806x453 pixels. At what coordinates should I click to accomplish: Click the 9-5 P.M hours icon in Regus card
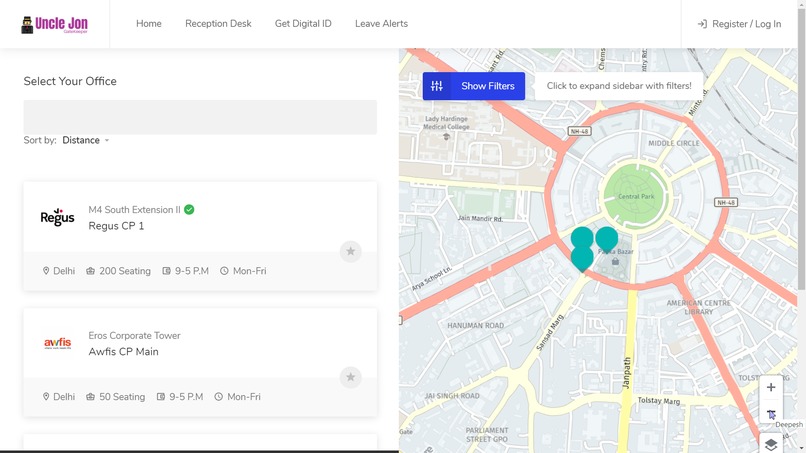click(x=167, y=271)
